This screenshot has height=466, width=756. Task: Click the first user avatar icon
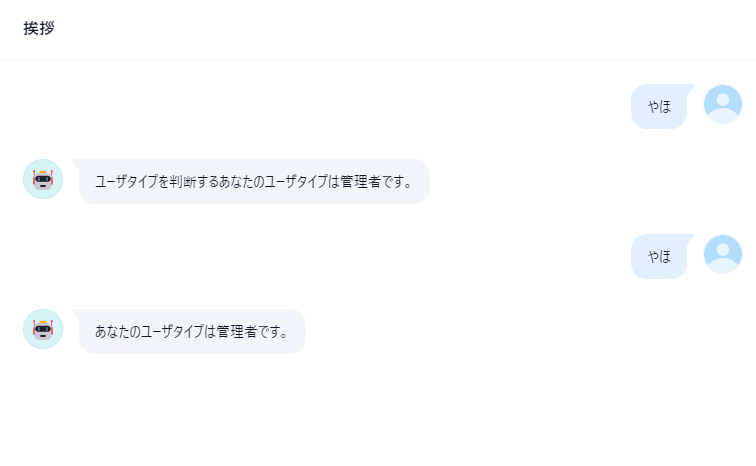(x=723, y=104)
